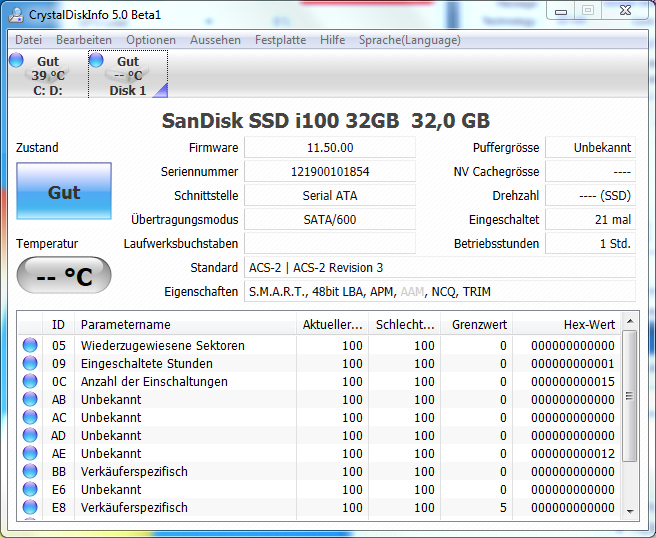Screen dimensions: 656x538
Task: Click the blue Gut health status button
Action: 64,191
